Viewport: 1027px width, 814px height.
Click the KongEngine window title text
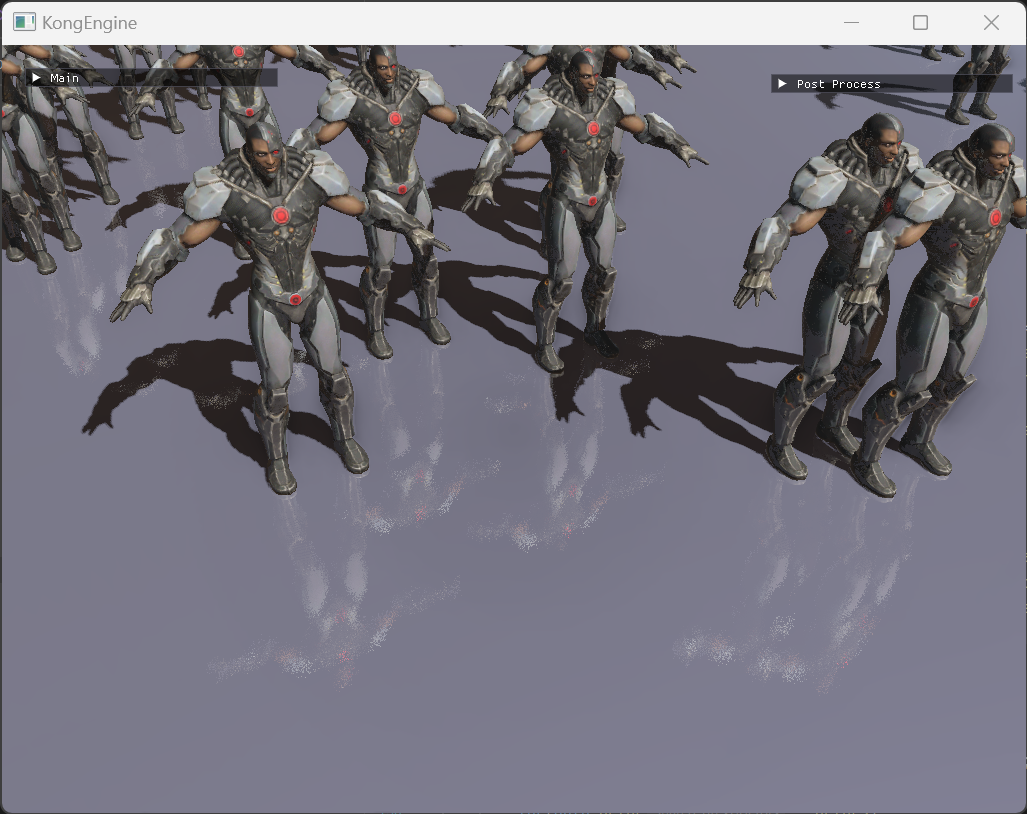[90, 23]
